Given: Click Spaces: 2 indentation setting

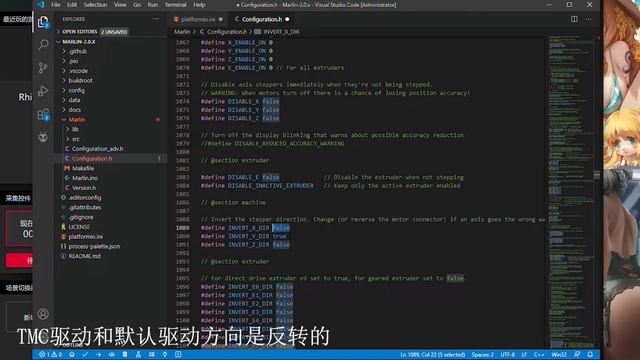Looking at the screenshot, I should pyautogui.click(x=482, y=355).
